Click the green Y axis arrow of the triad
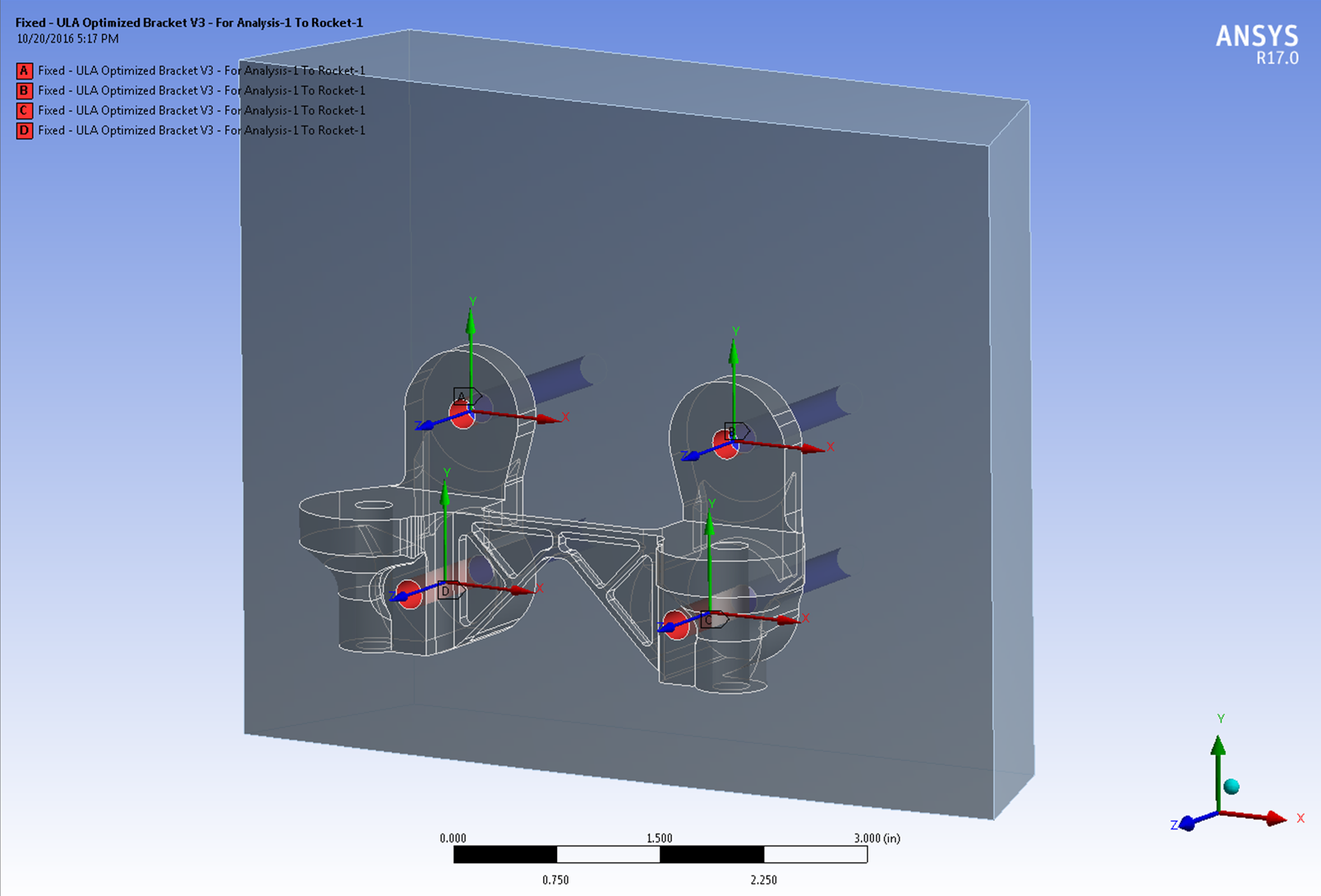This screenshot has height=896, width=1321. tap(1218, 772)
